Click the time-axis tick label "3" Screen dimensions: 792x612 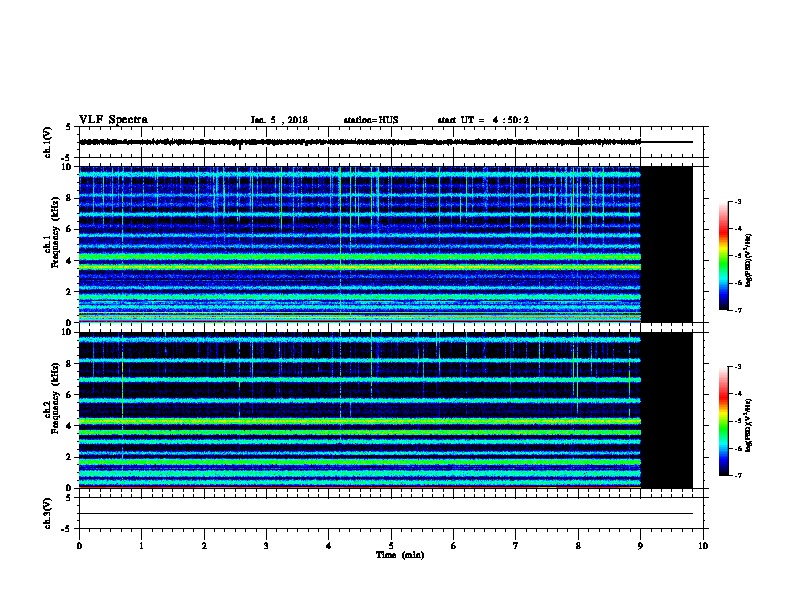(266, 545)
